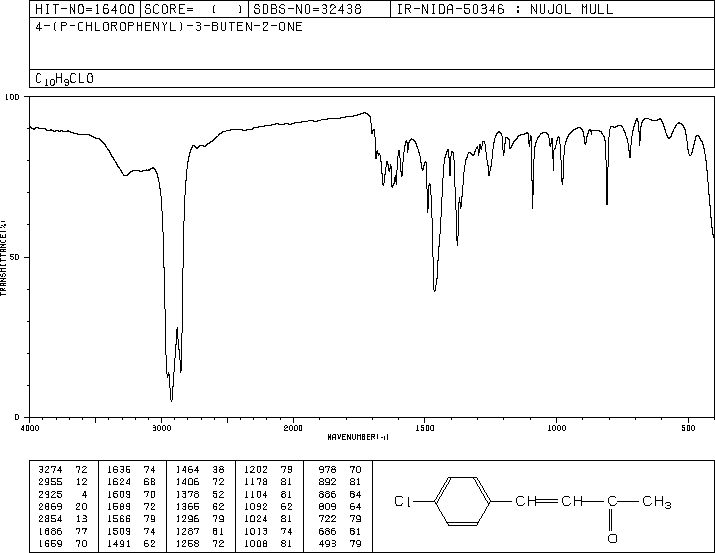Select peak table entry 1464

[187, 470]
